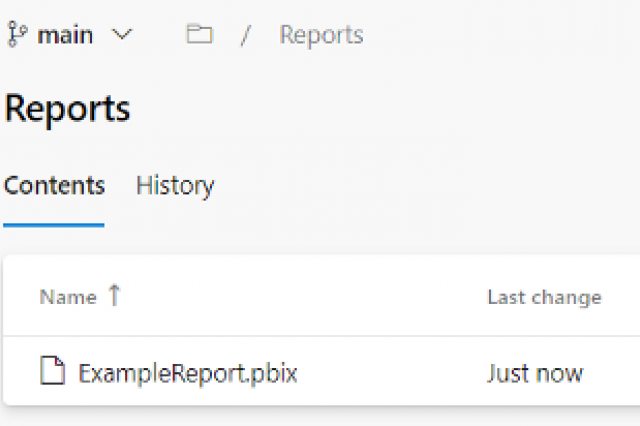The image size is (640, 426).
Task: Open the ExampleReport.pbix file
Action: (188, 373)
